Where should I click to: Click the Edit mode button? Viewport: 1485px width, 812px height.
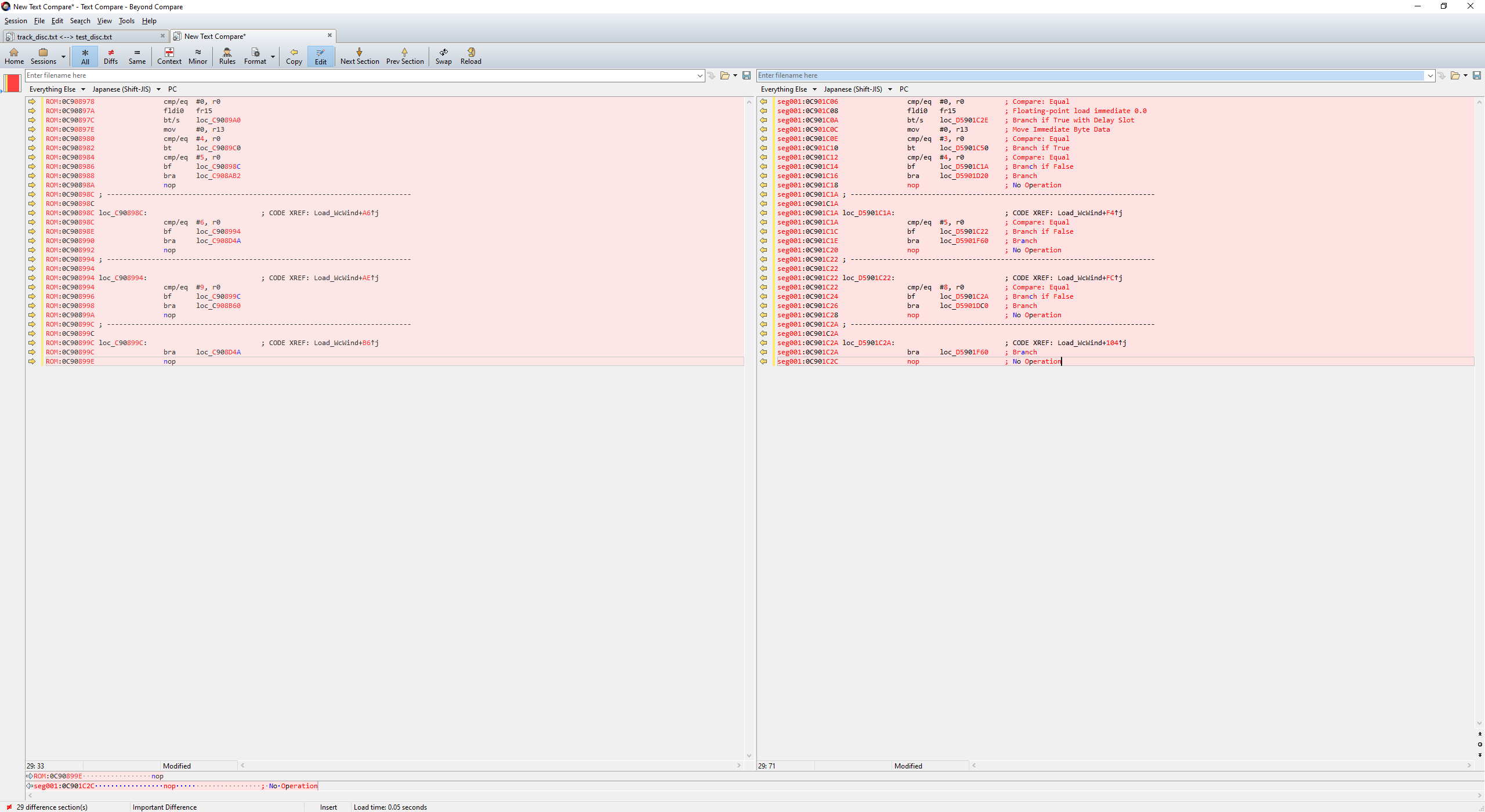click(x=320, y=56)
